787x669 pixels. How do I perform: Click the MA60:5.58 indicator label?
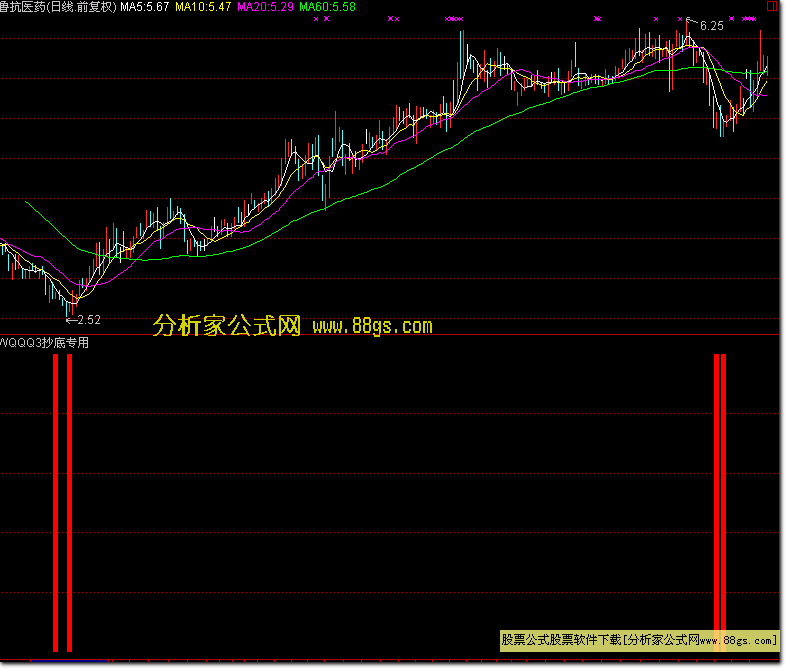(x=327, y=7)
